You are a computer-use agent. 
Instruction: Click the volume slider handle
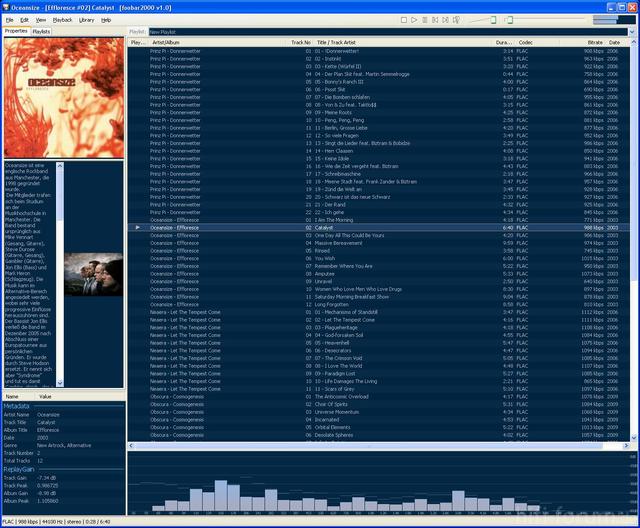click(x=493, y=20)
